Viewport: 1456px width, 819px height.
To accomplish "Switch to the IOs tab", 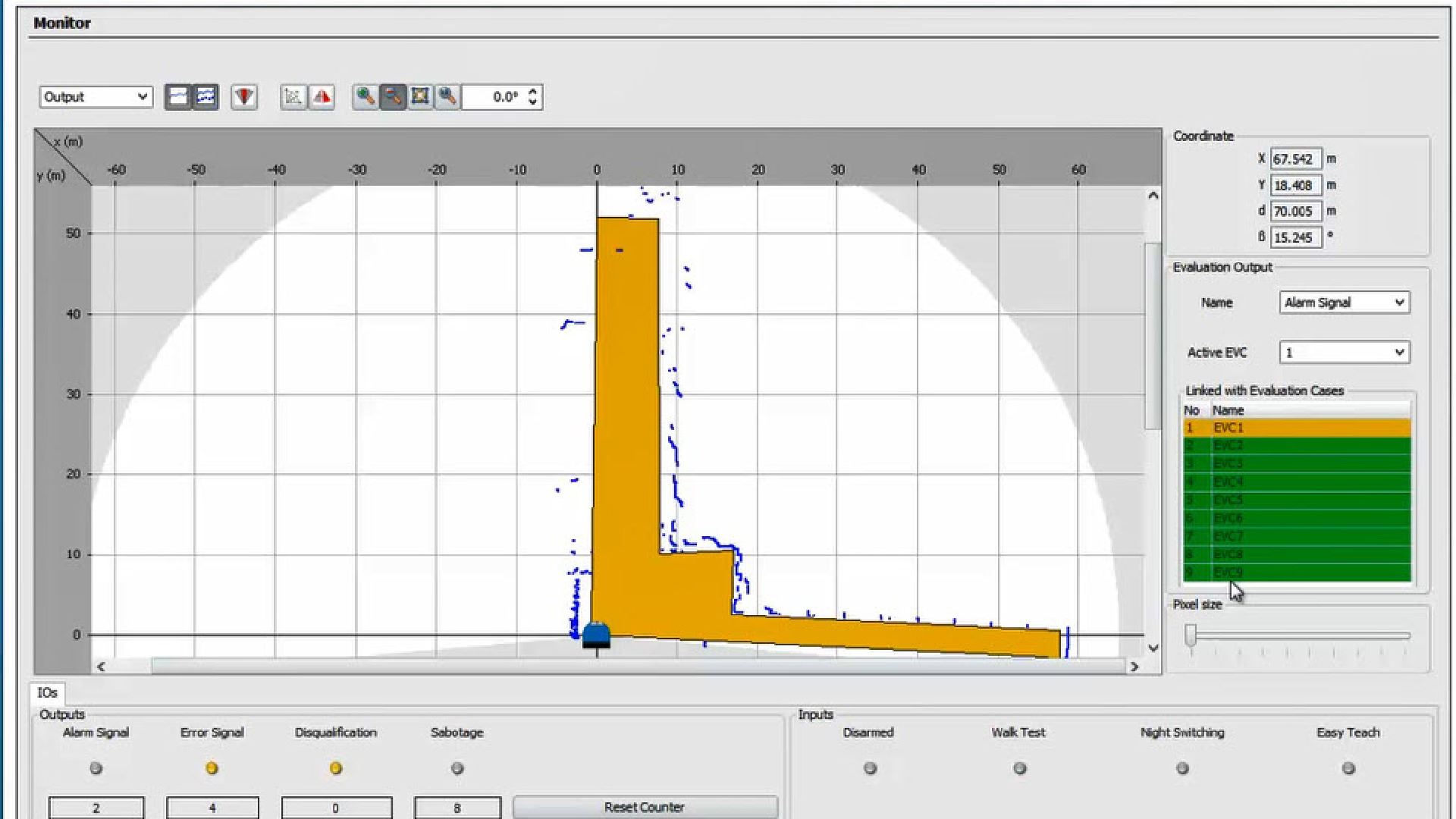I will (47, 693).
